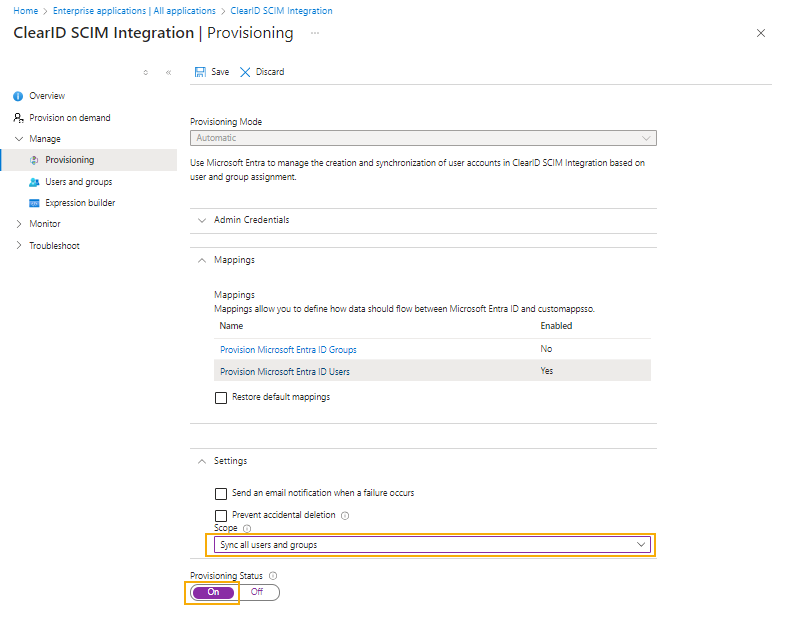Screen dimensions: 785x644
Task: Open Users and groups
Action: 79,182
